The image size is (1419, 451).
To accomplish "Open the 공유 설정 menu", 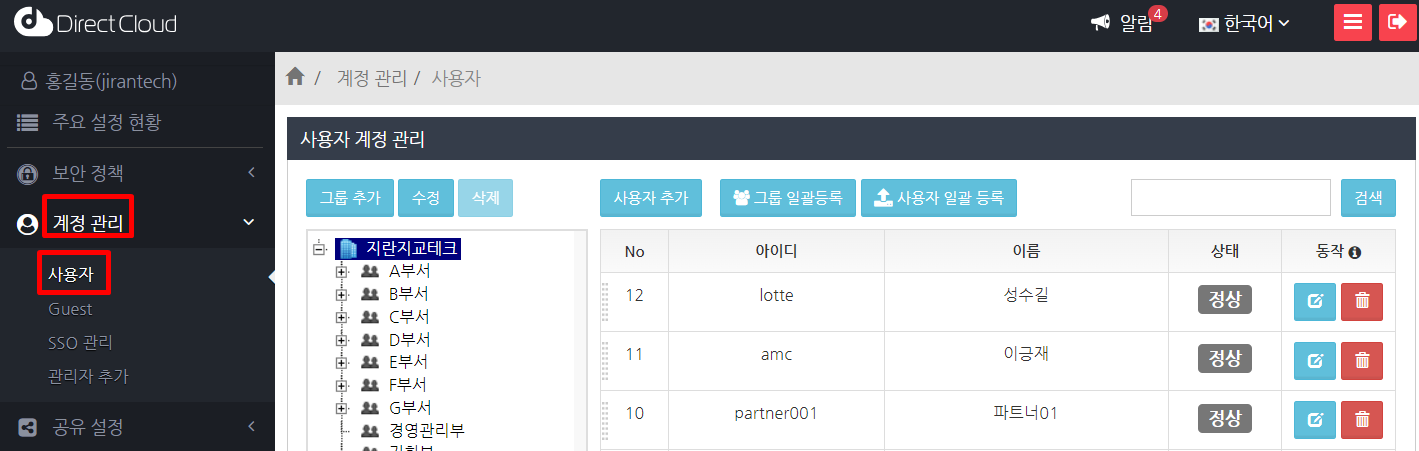I will (88, 428).
